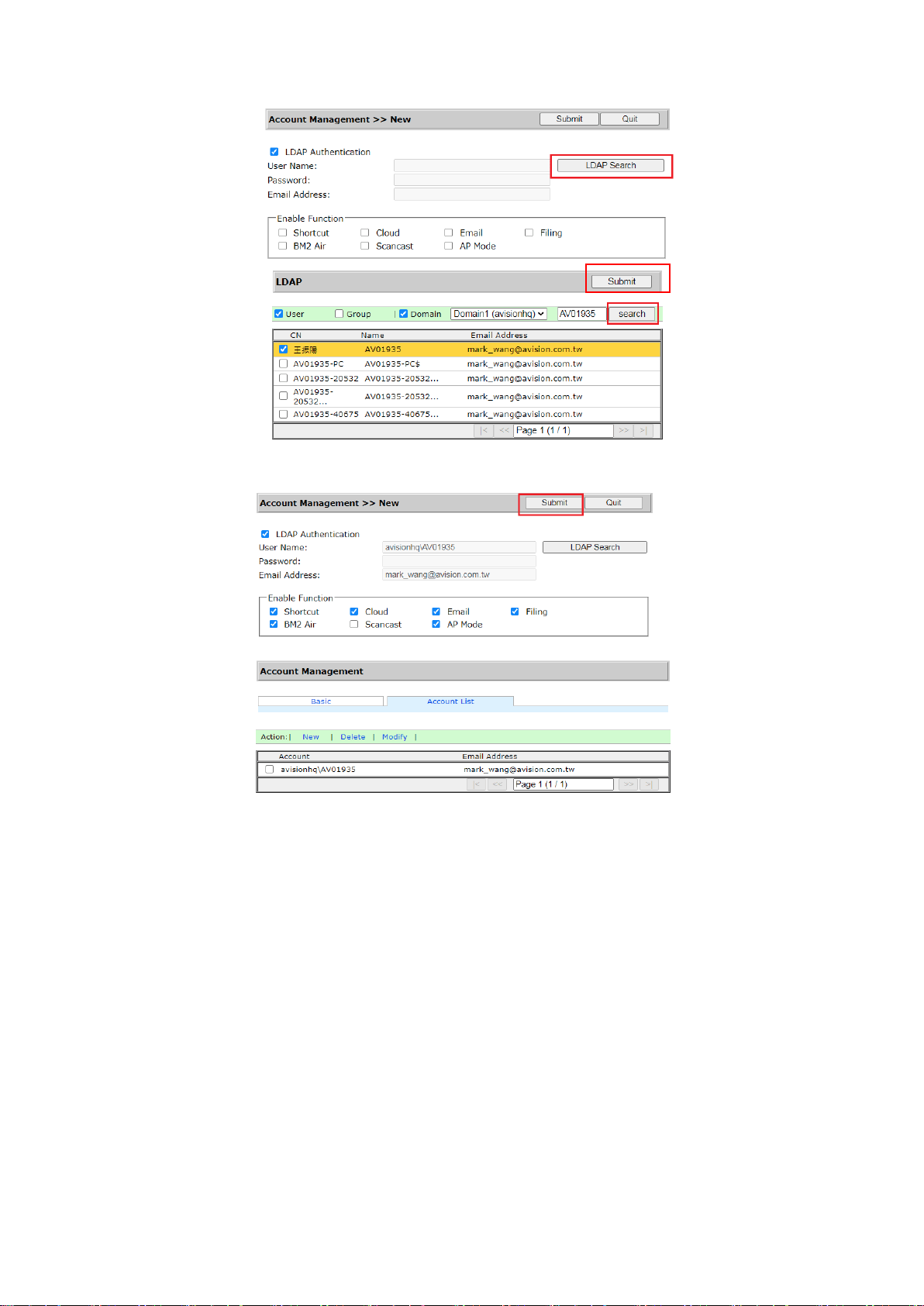This screenshot has height=1306, width=924.
Task: Enable the unchecked Filing function checkbox
Action: pos(529,233)
